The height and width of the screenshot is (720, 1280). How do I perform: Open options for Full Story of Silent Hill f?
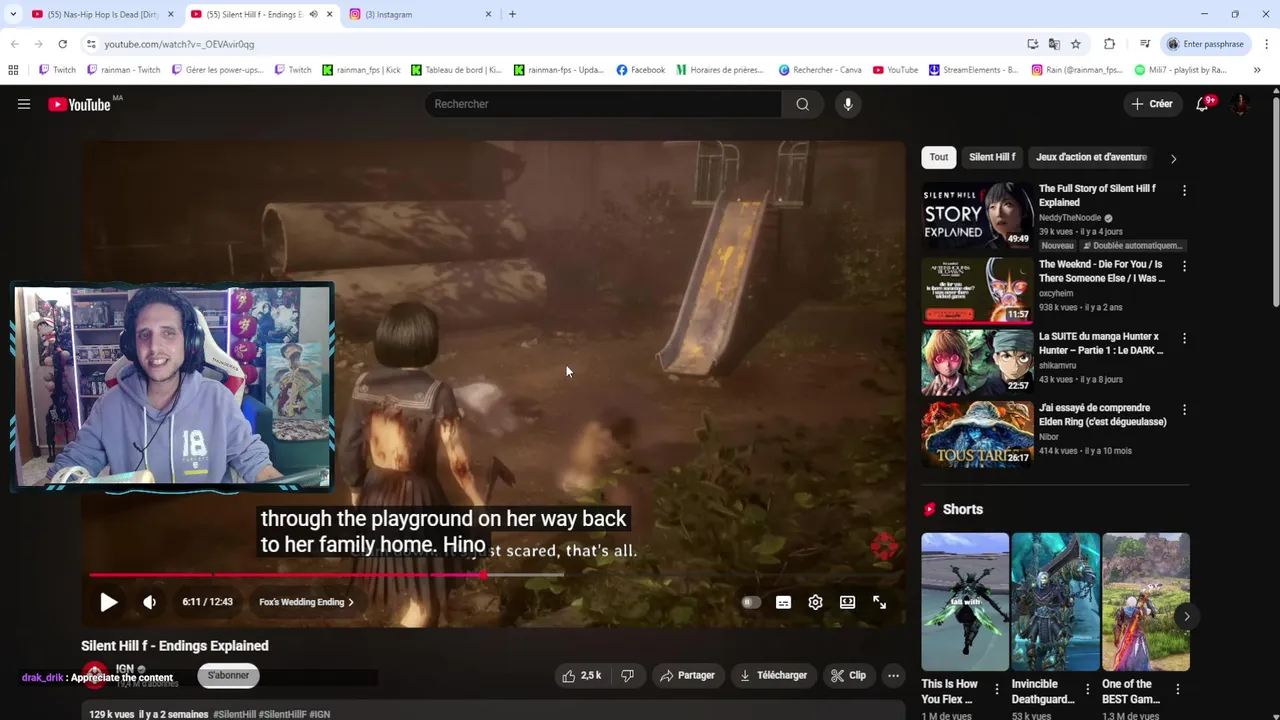click(x=1184, y=190)
